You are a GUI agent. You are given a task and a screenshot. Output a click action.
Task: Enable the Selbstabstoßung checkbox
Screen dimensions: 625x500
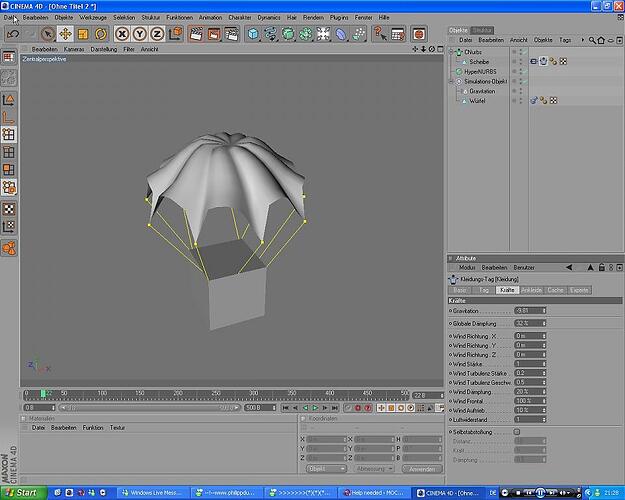point(517,432)
